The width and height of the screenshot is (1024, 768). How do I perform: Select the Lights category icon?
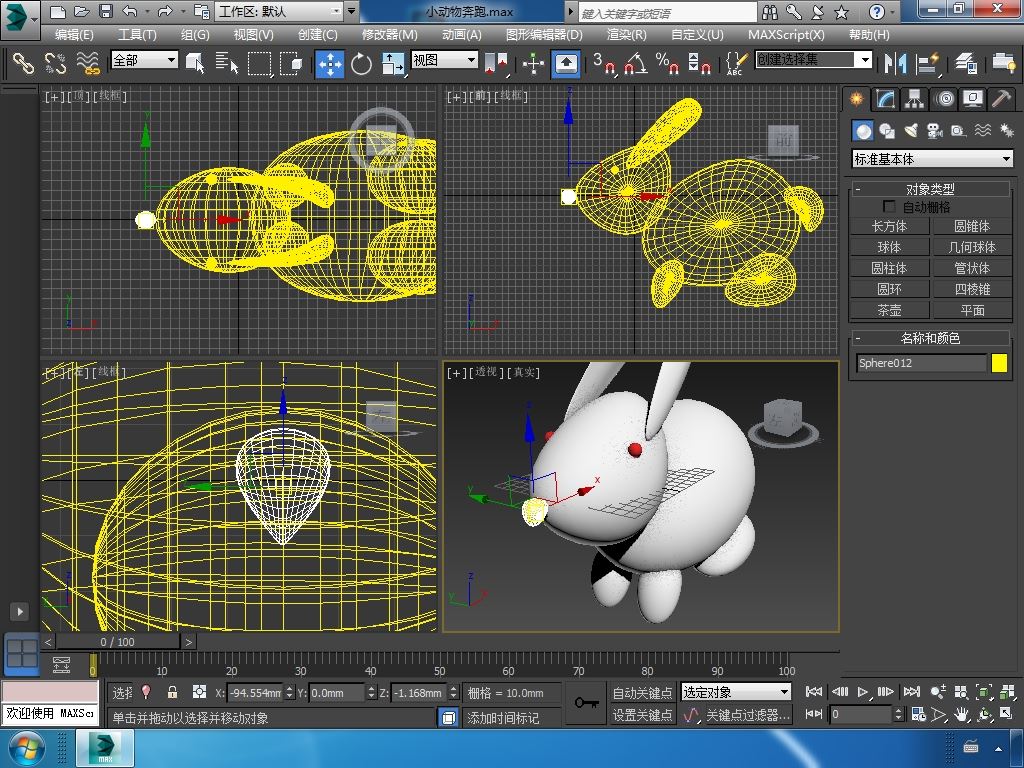[911, 131]
